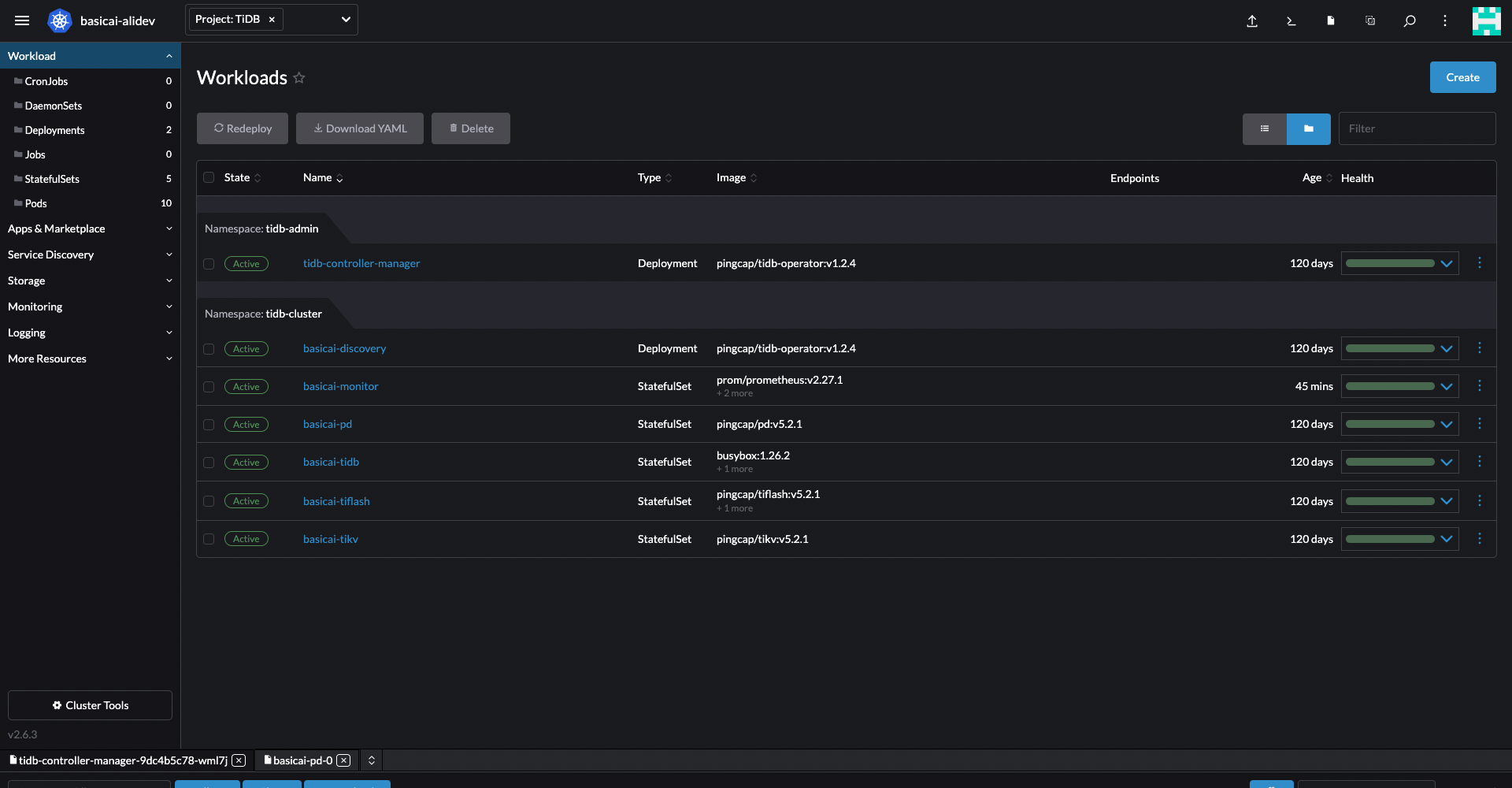The width and height of the screenshot is (1512, 788).
Task: Open the header three-dot menu
Action: [1445, 20]
